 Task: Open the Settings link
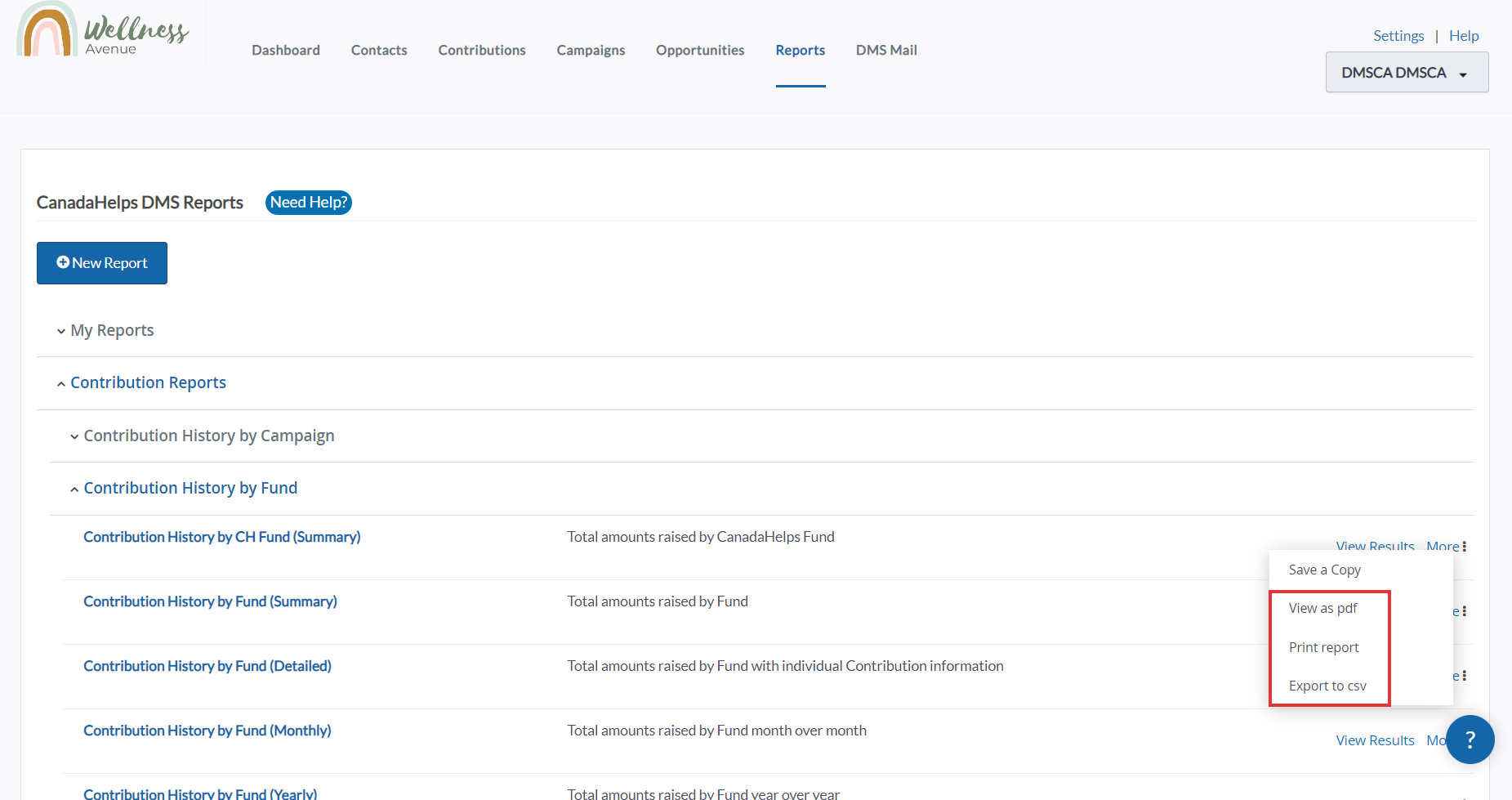coord(1398,36)
